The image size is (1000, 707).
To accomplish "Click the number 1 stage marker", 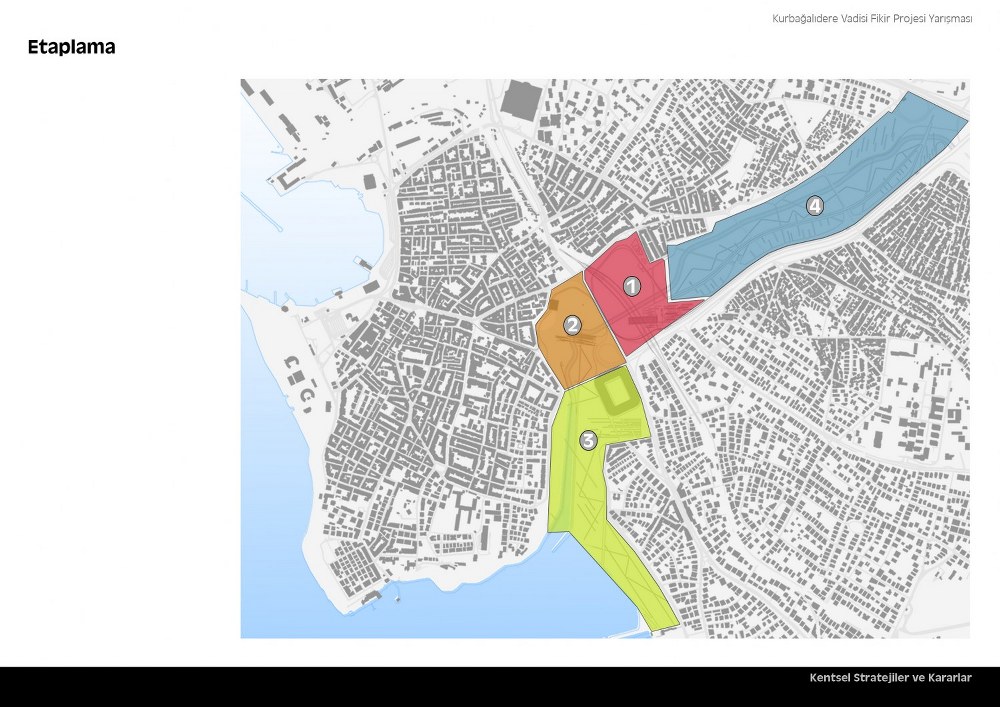I will tap(632, 286).
